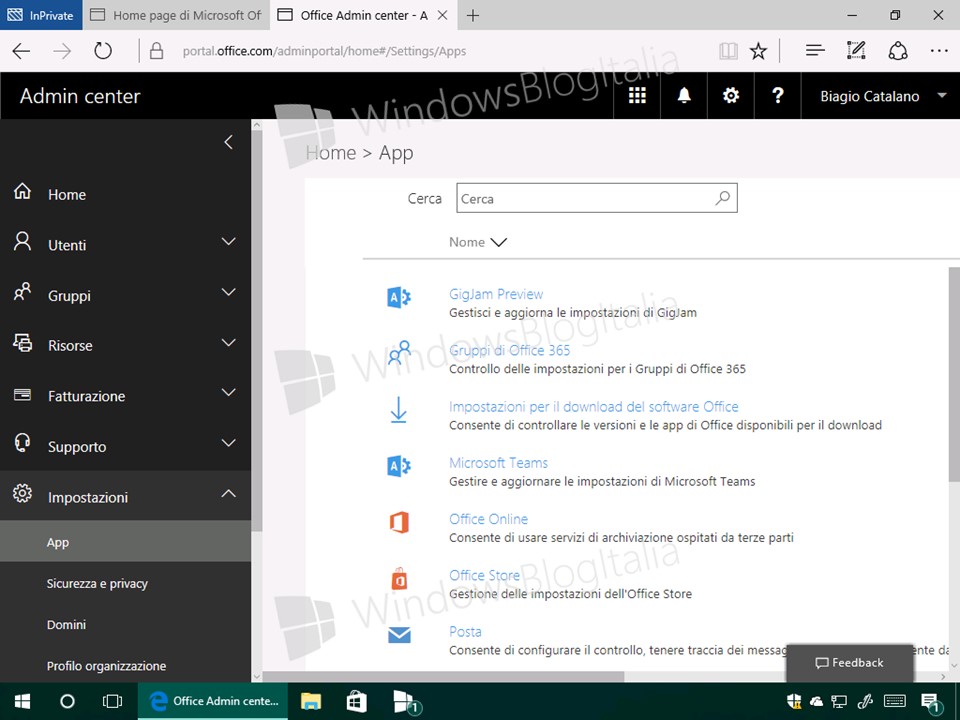Expand the Risorse menu chevron
This screenshot has height=720, width=960.
228,343
